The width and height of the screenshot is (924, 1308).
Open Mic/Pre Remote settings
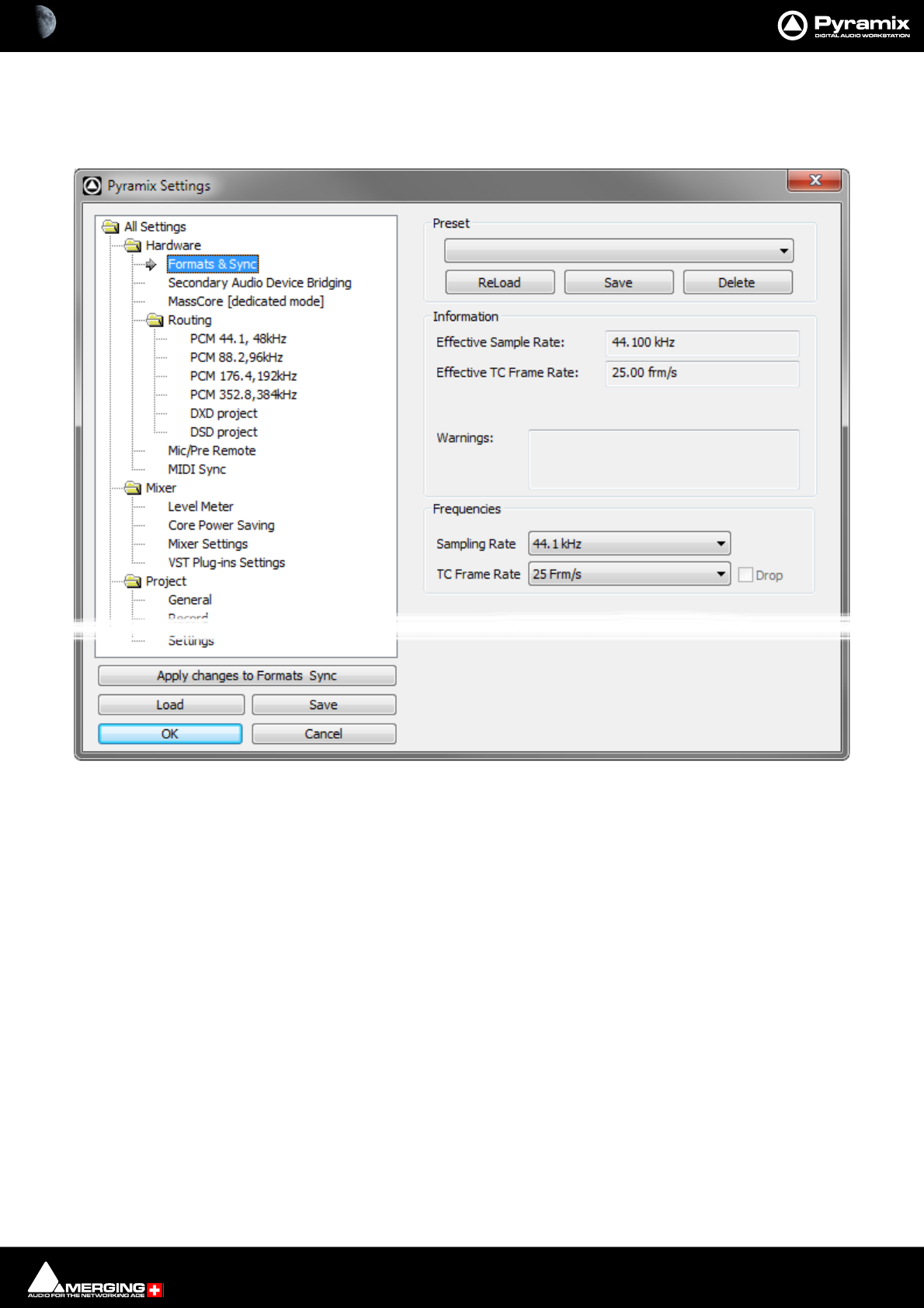click(211, 450)
